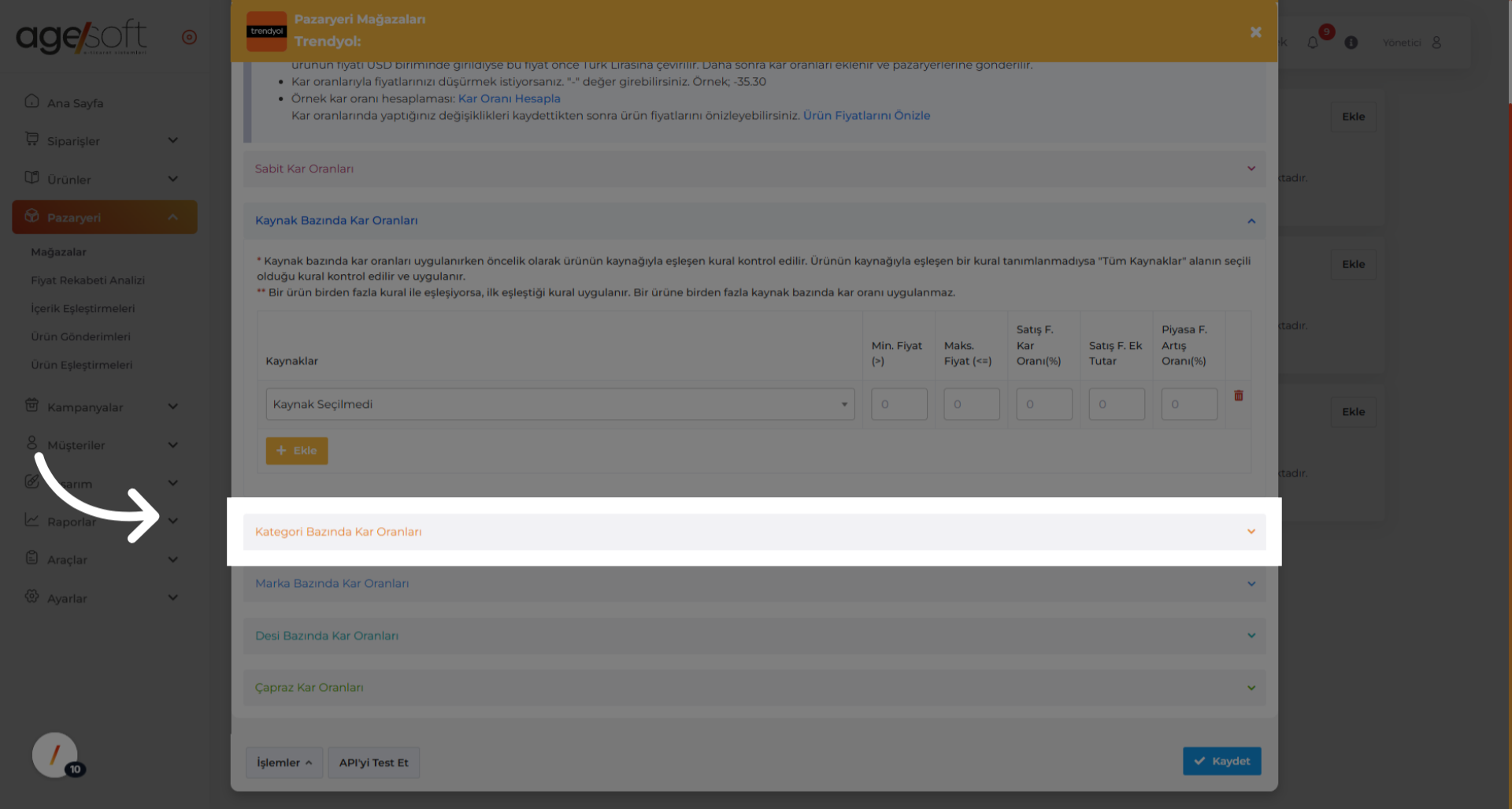This screenshot has height=809, width=1512.
Task: Open Ürün Gönderimleri submenu item
Action: tap(81, 336)
